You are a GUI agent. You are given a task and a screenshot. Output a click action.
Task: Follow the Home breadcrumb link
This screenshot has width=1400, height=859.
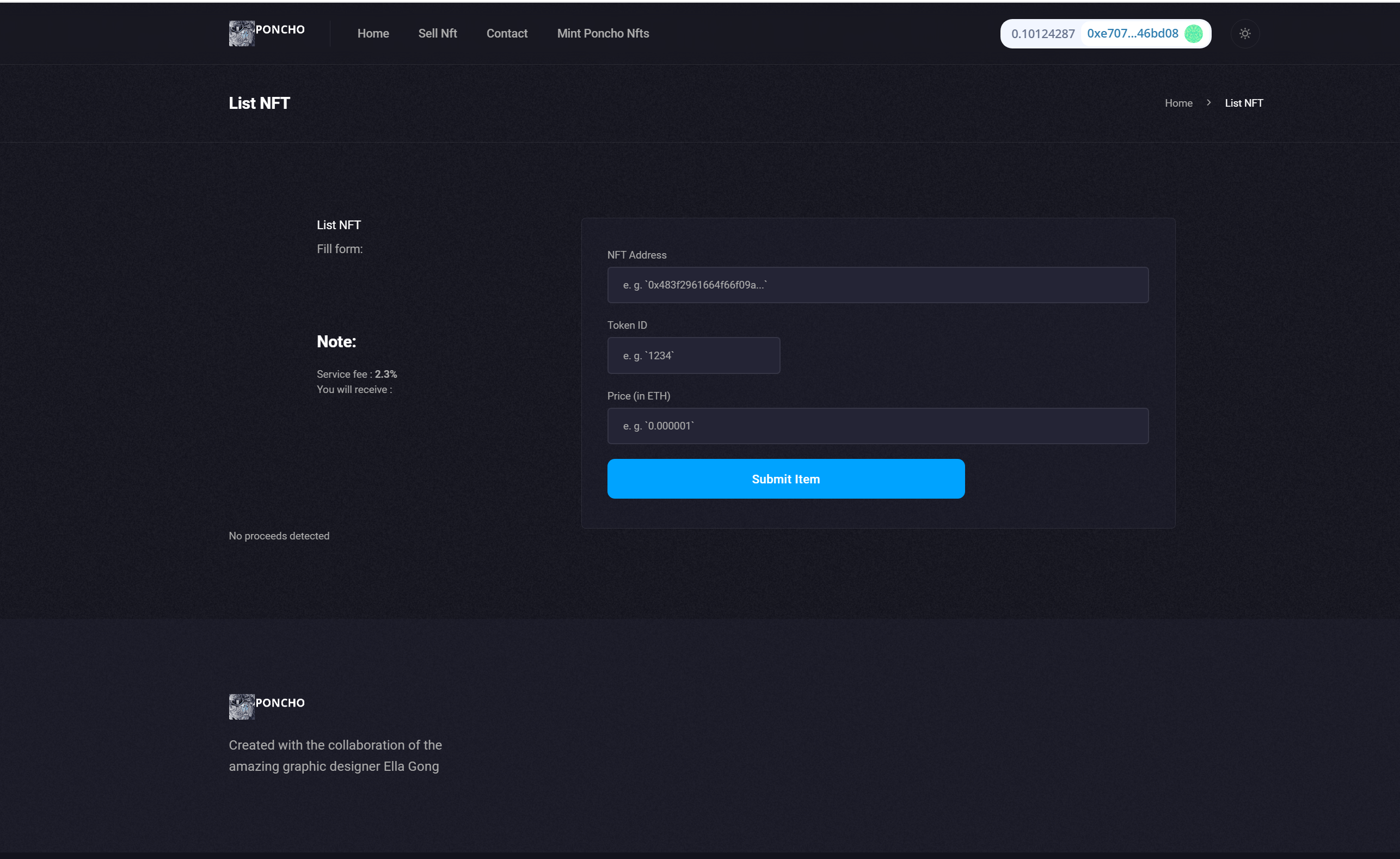coord(1178,103)
